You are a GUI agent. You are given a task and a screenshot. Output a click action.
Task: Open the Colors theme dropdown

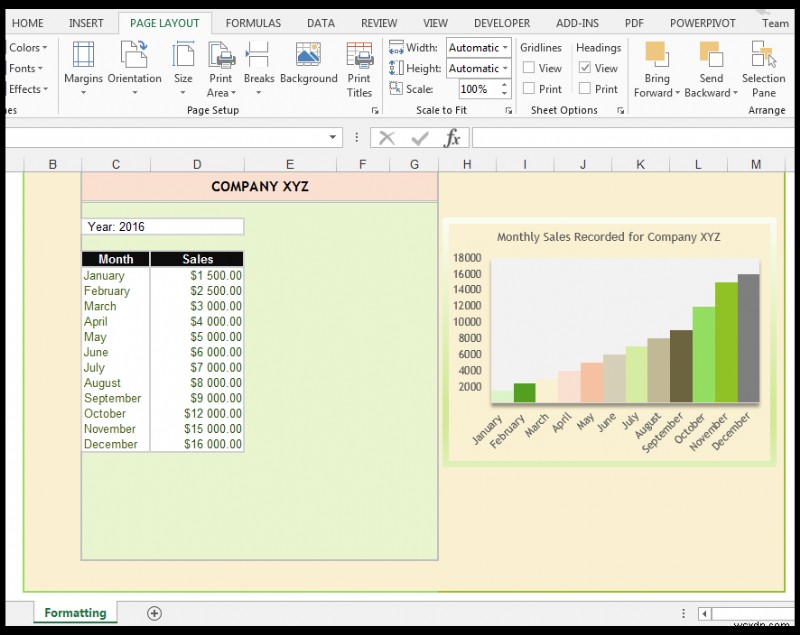(27, 47)
